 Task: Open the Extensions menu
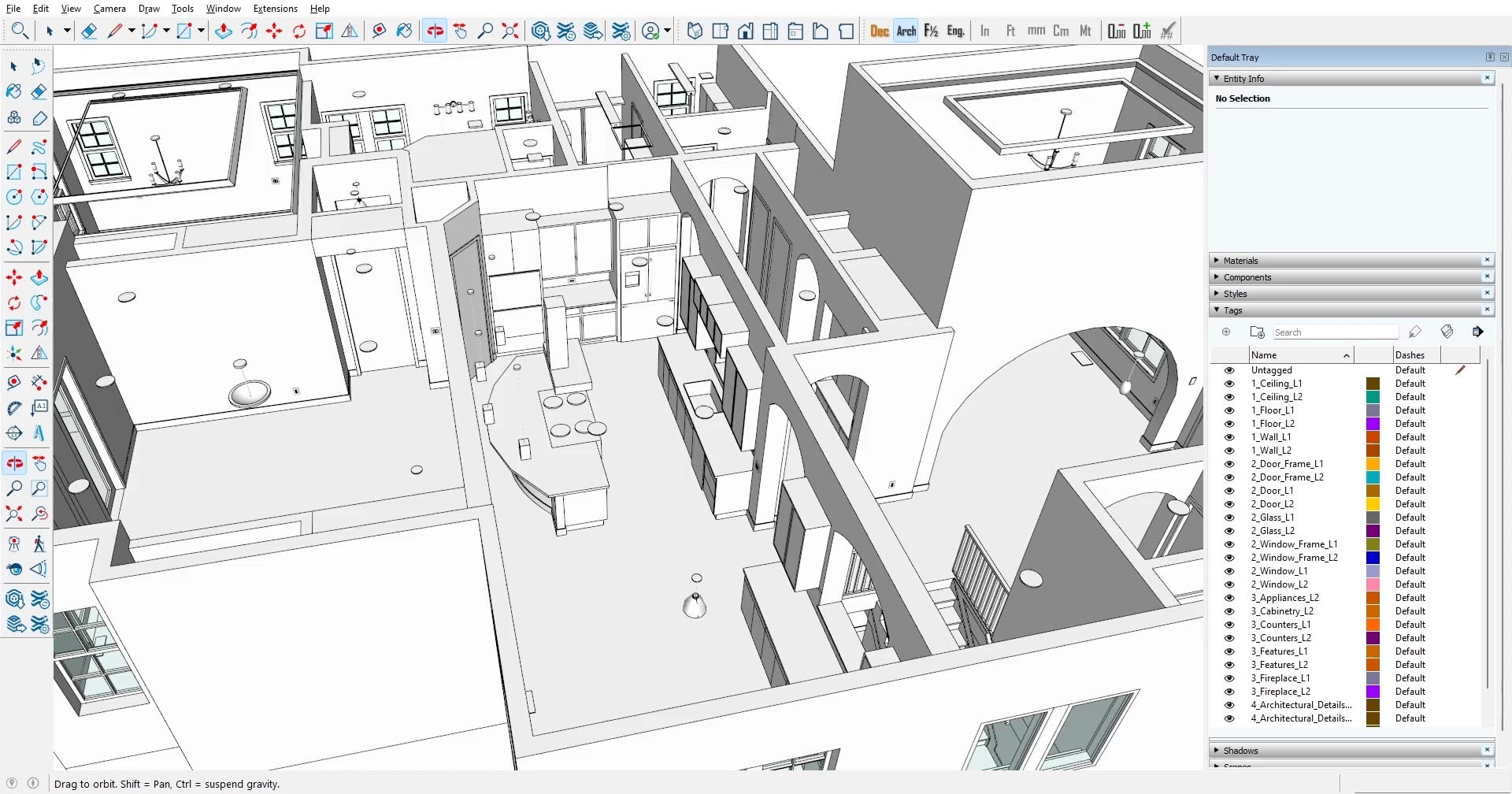[275, 9]
